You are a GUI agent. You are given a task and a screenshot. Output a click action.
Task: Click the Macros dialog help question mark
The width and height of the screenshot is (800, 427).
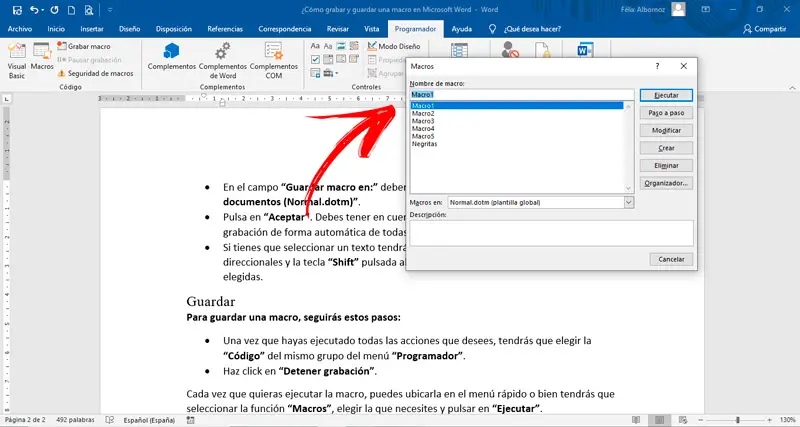tap(657, 66)
